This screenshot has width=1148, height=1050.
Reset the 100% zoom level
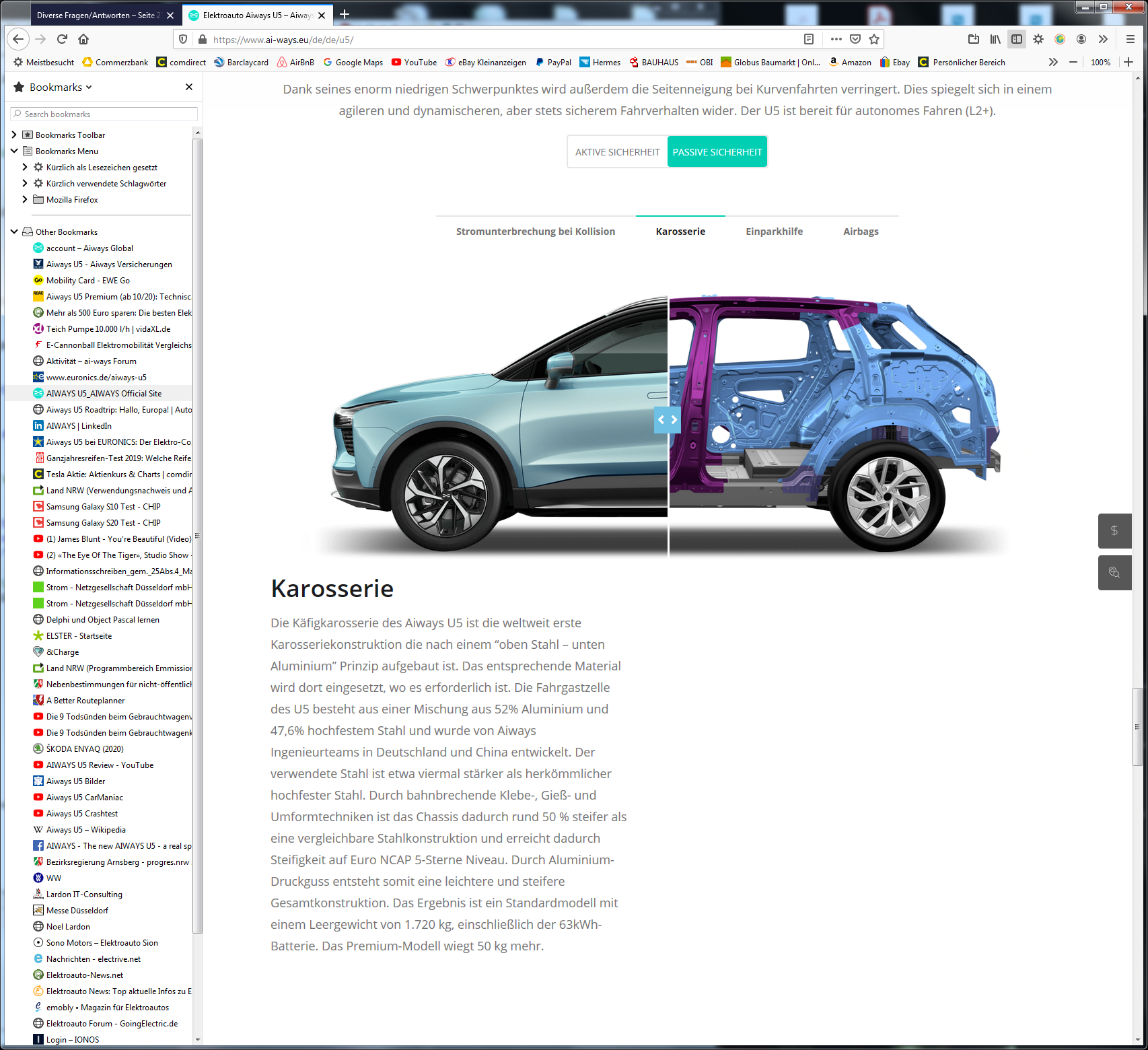coord(1100,62)
